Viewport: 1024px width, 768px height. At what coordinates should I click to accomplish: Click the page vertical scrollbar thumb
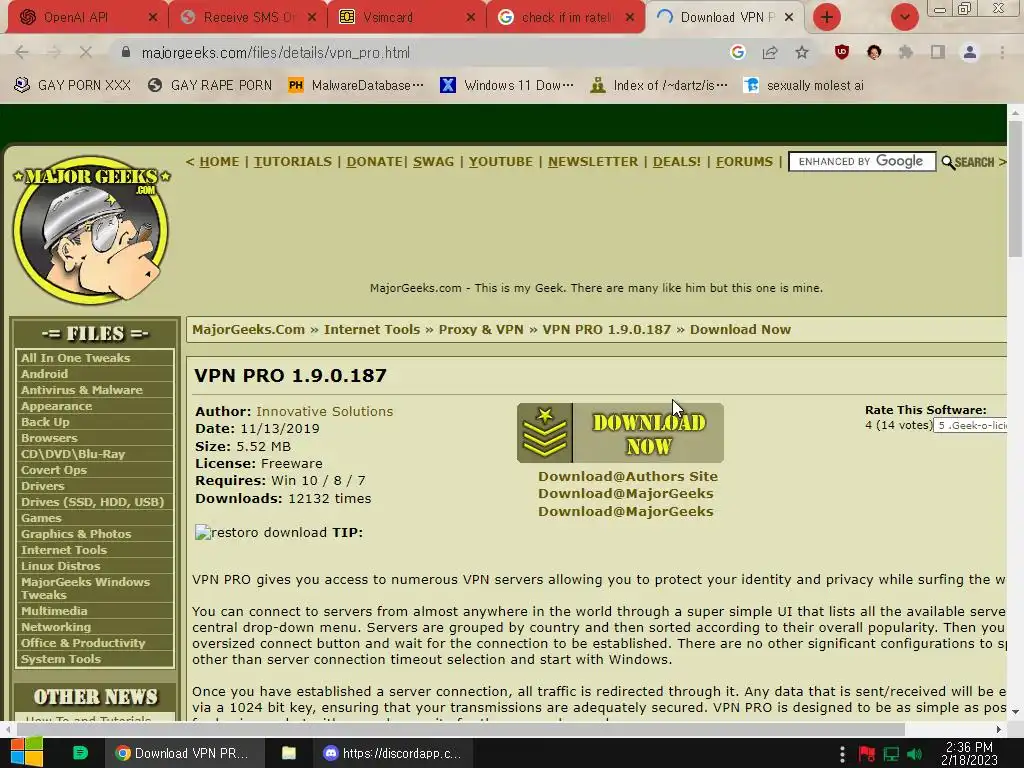point(1015,188)
